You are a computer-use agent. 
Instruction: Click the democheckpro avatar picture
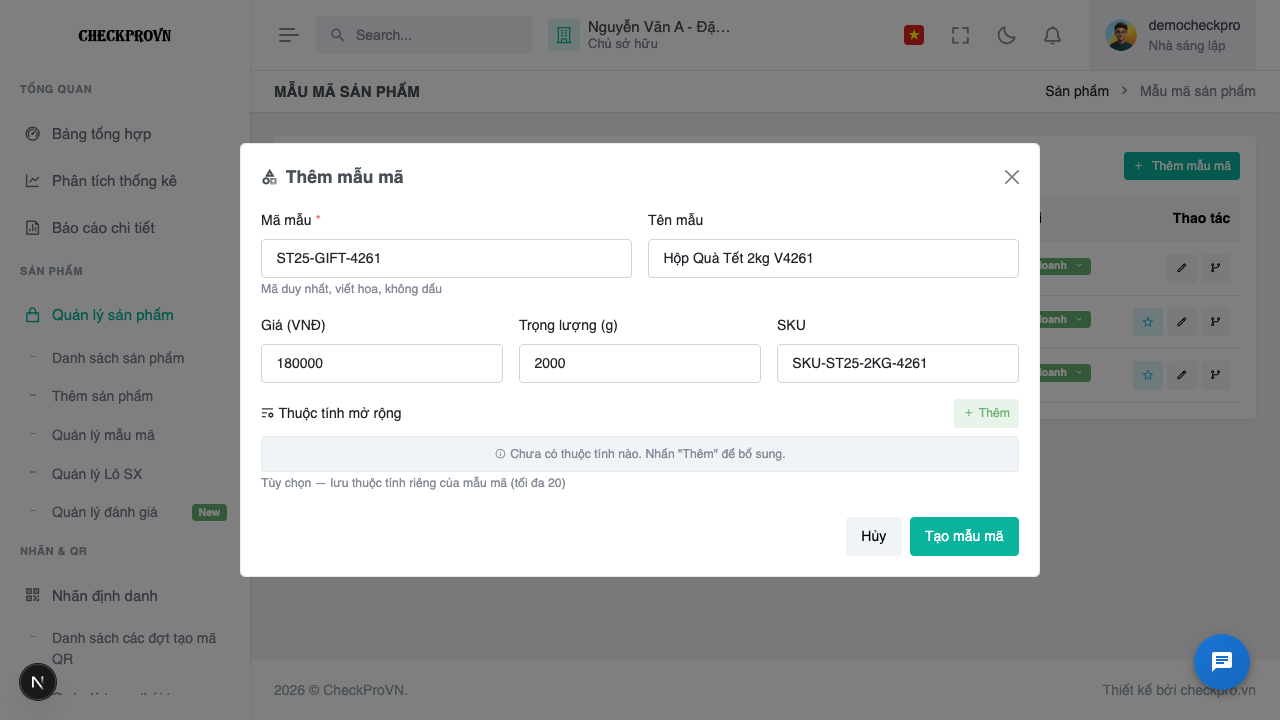point(1121,35)
